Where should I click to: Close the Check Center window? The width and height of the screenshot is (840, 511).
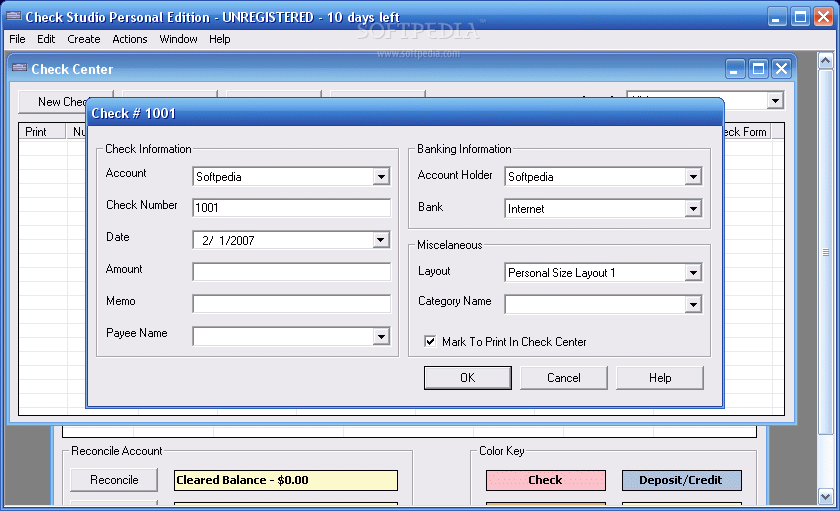[782, 69]
